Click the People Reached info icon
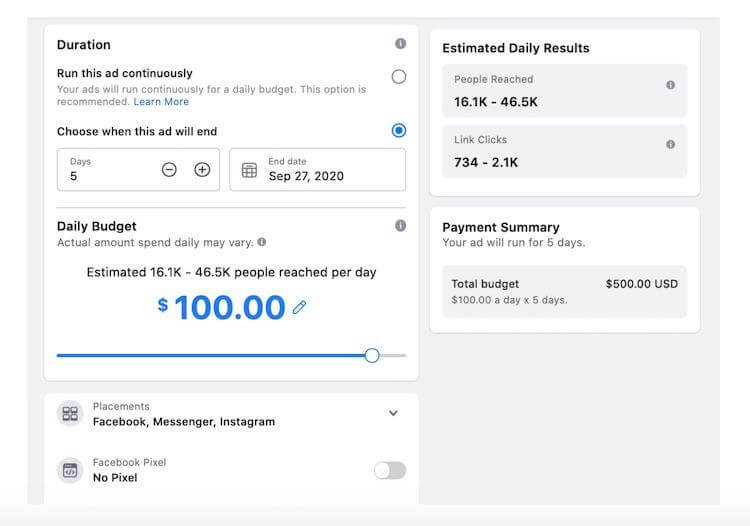The width and height of the screenshot is (750, 526). point(670,85)
